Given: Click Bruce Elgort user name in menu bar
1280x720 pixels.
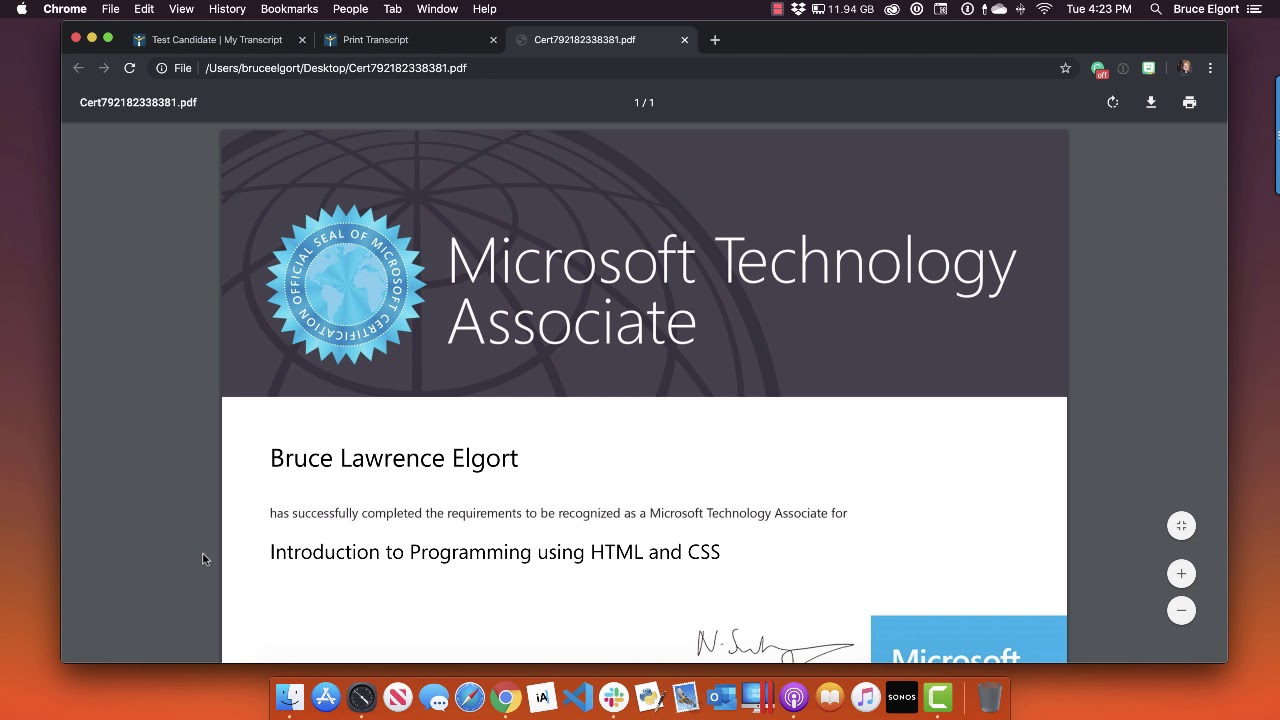Looking at the screenshot, I should pyautogui.click(x=1206, y=9).
